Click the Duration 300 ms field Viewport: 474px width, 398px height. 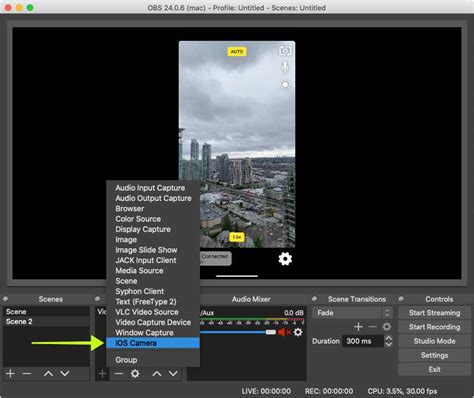coord(363,341)
